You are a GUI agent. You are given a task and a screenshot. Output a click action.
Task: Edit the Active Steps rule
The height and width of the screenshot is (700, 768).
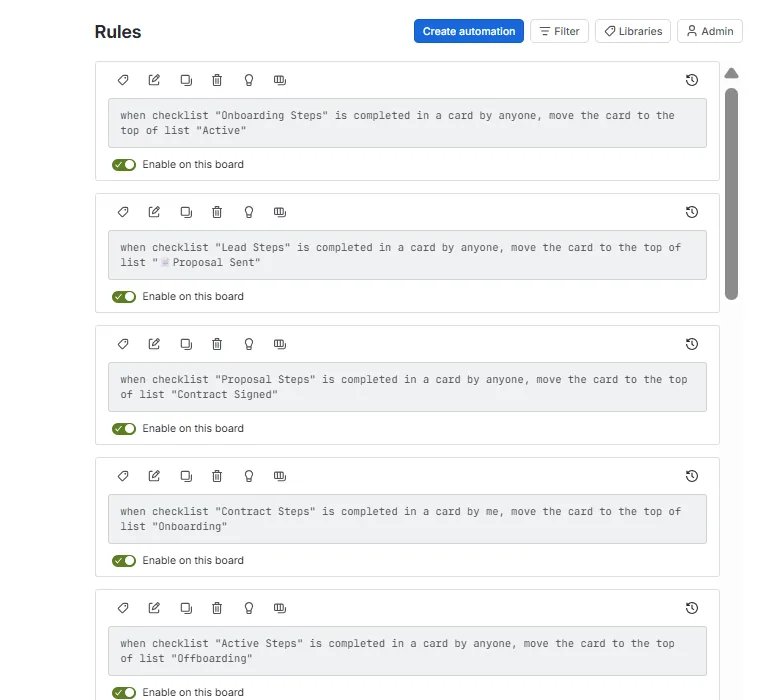pyautogui.click(x=154, y=608)
